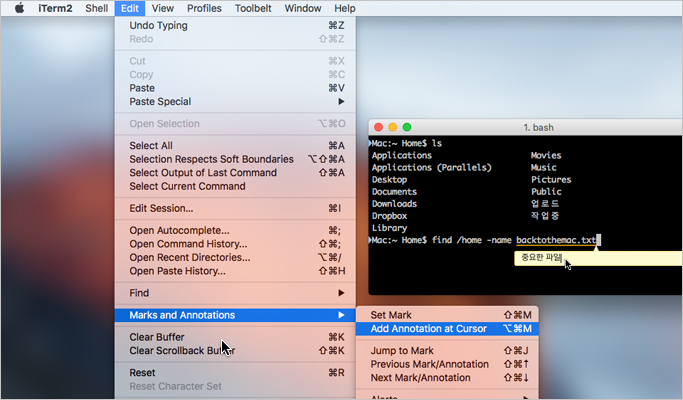The image size is (683, 400).
Task: Open the Toolbelt menu
Action: 253,8
